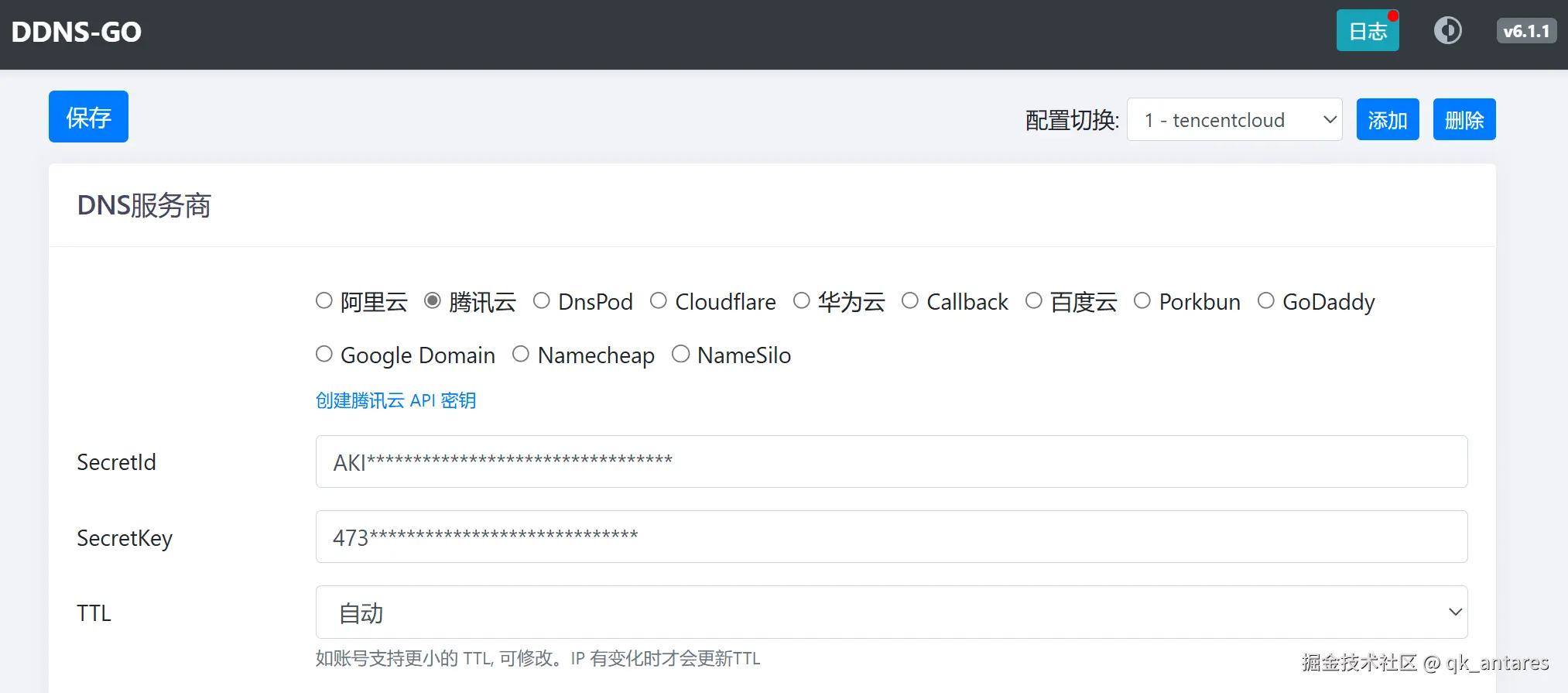Click the 配置切换 label text
The width and height of the screenshot is (1568, 693).
(1072, 120)
